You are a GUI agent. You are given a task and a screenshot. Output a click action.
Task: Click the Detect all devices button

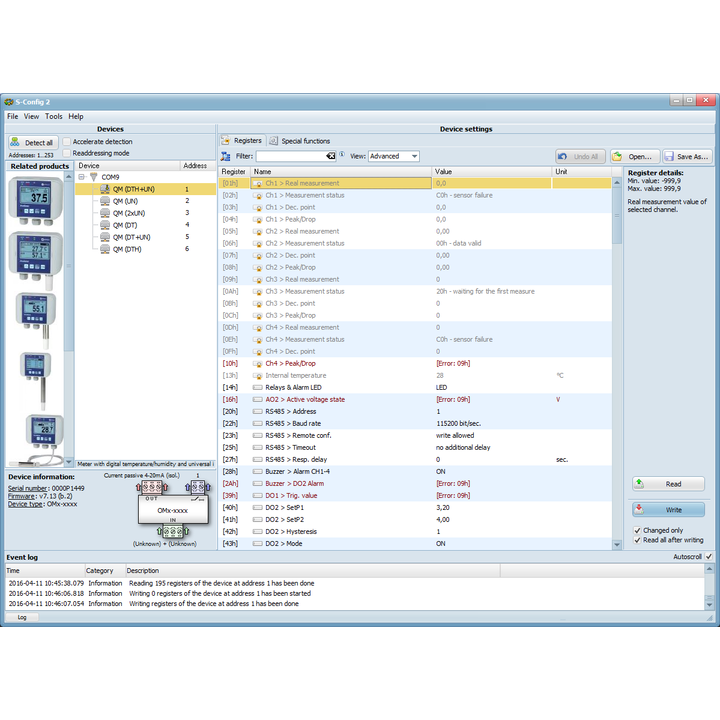(33, 143)
